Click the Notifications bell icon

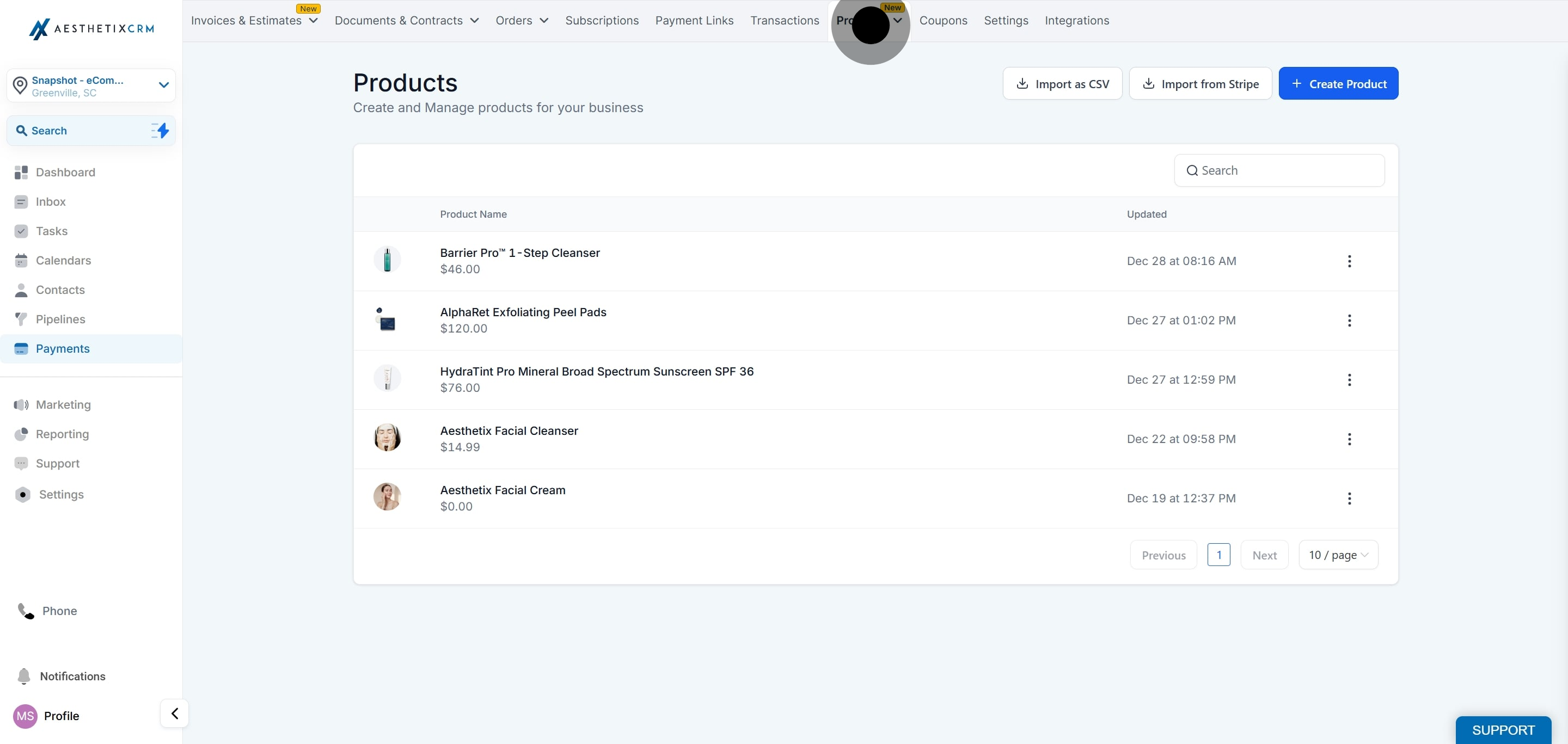(x=24, y=676)
